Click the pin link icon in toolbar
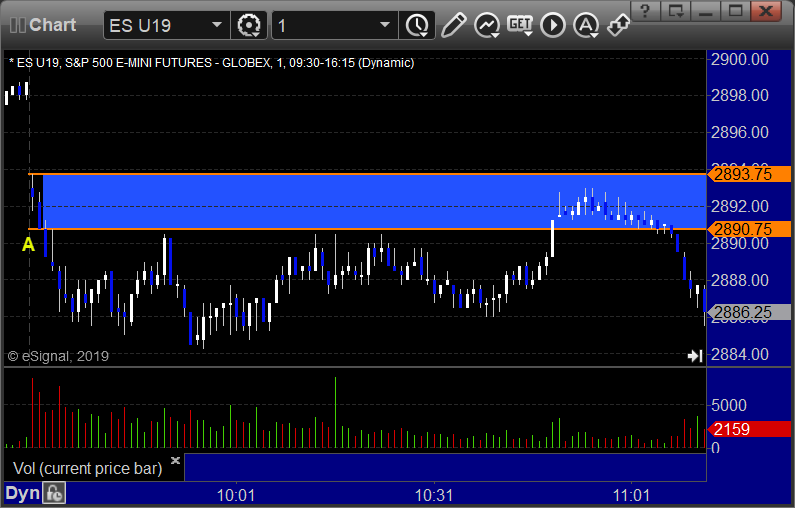 618,25
